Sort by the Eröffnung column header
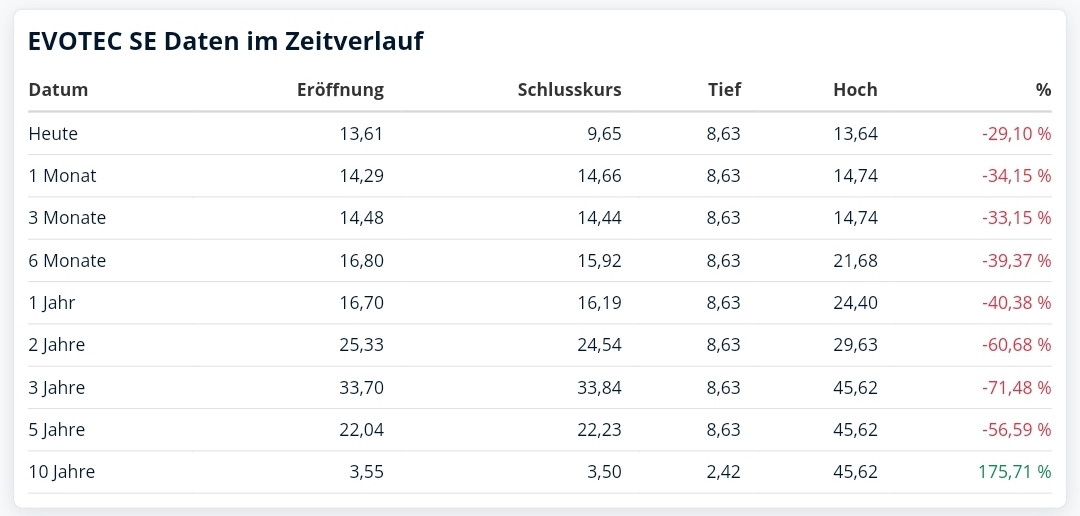The height and width of the screenshot is (516, 1080). (340, 90)
